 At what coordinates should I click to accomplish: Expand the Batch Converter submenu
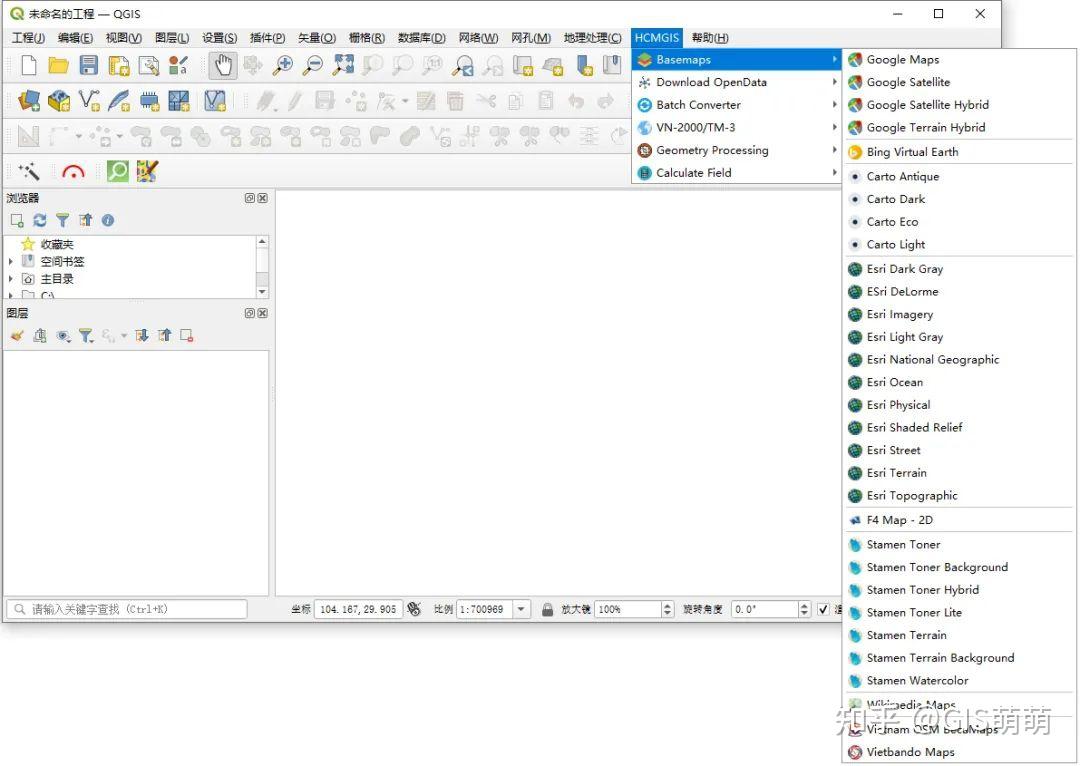click(x=736, y=105)
